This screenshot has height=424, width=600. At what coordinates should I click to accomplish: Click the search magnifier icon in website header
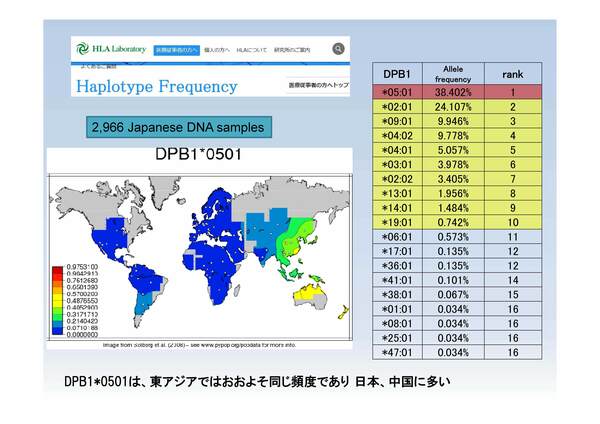340,48
